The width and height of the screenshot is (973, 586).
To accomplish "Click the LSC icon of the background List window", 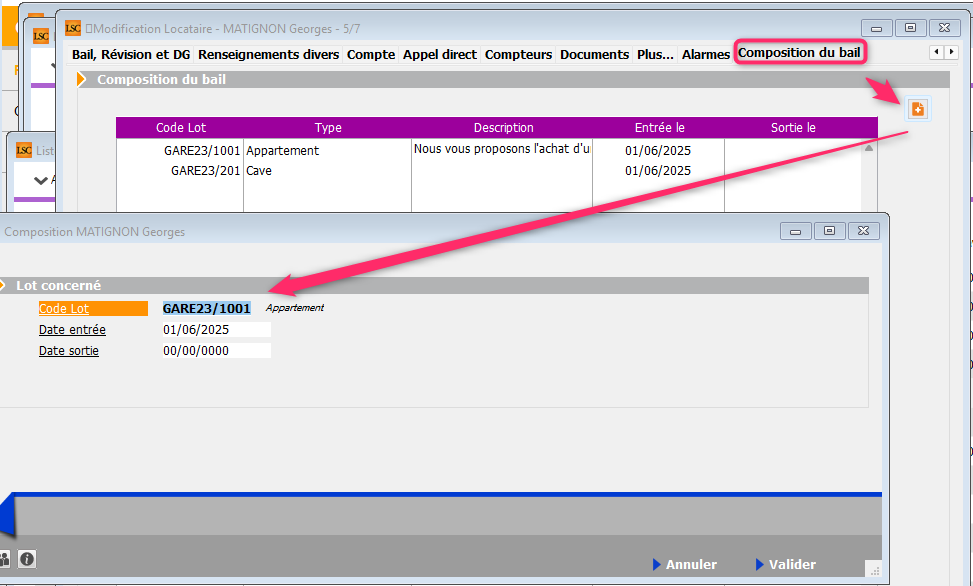I will (x=24, y=150).
